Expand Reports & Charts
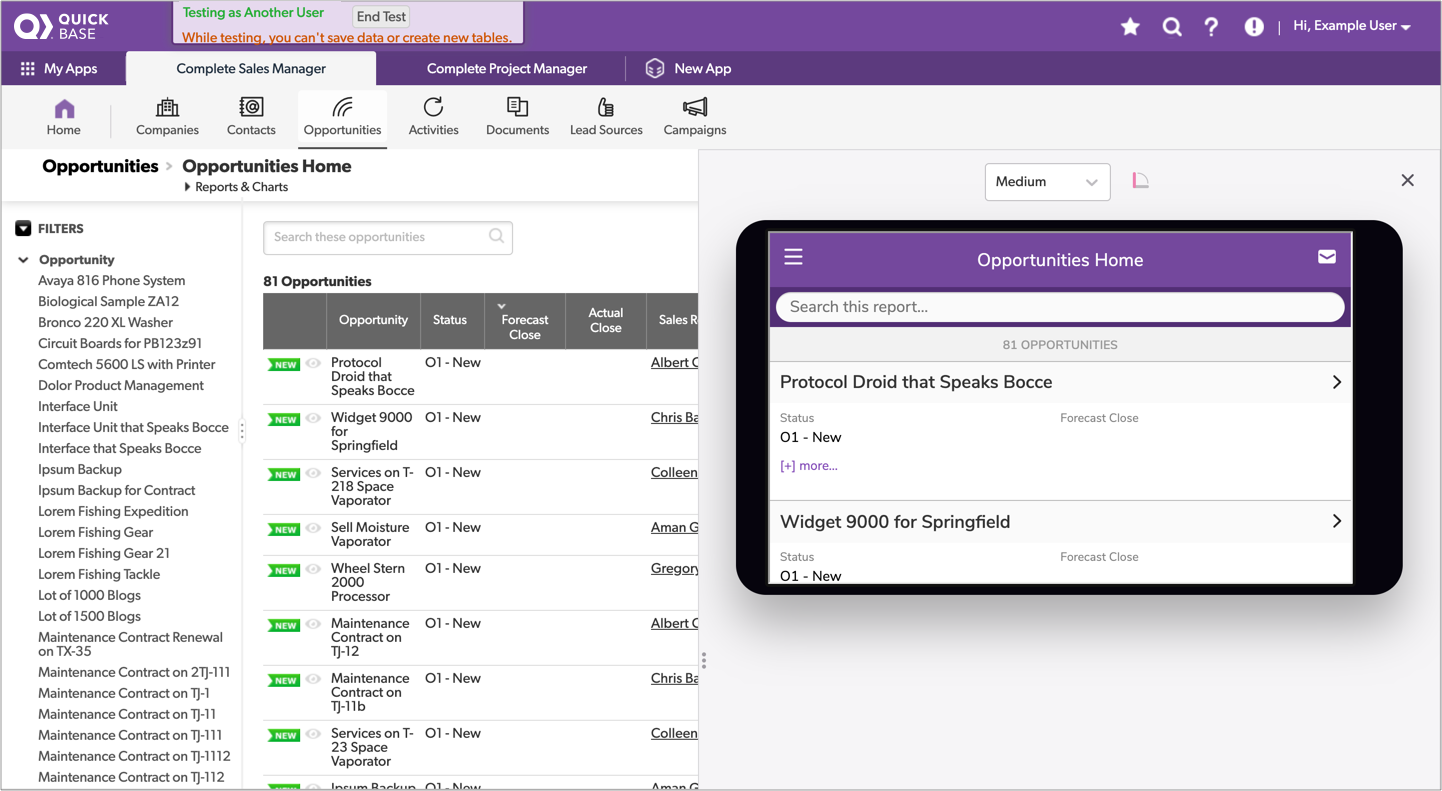 coord(236,187)
